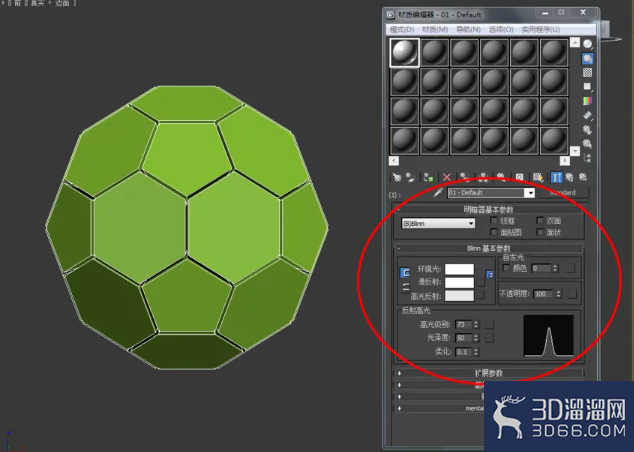The width and height of the screenshot is (634, 452).
Task: Toggle the ambient-diffuse color lock button
Action: tap(405, 273)
